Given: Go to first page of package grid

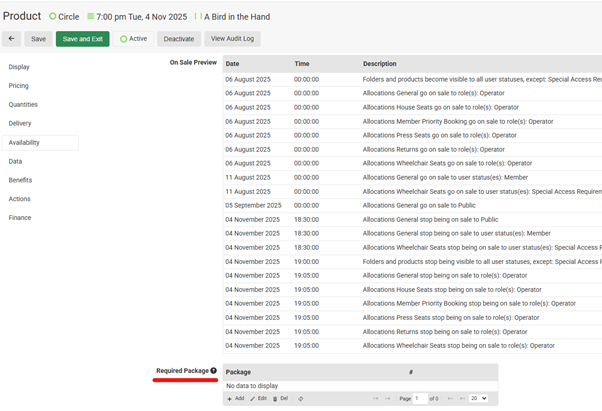Looking at the screenshot, I should coord(376,398).
